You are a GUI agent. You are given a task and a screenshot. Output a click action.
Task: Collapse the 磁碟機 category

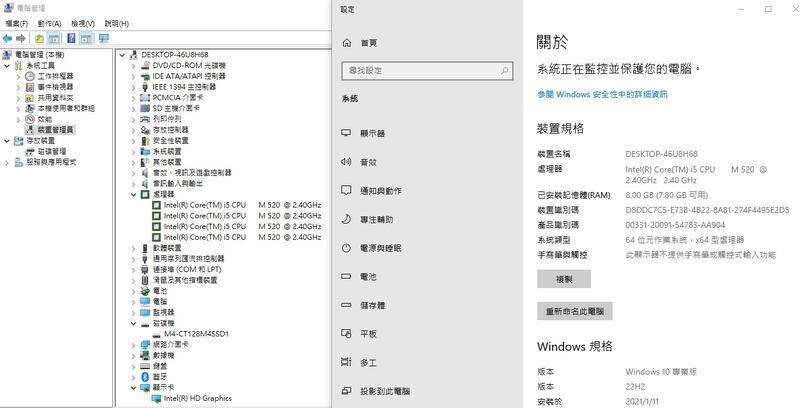pyautogui.click(x=133, y=323)
